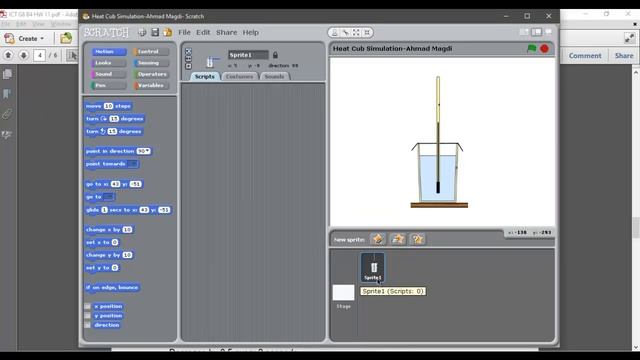Select the Sensing block category
This screenshot has height=360, width=640.
click(x=151, y=63)
